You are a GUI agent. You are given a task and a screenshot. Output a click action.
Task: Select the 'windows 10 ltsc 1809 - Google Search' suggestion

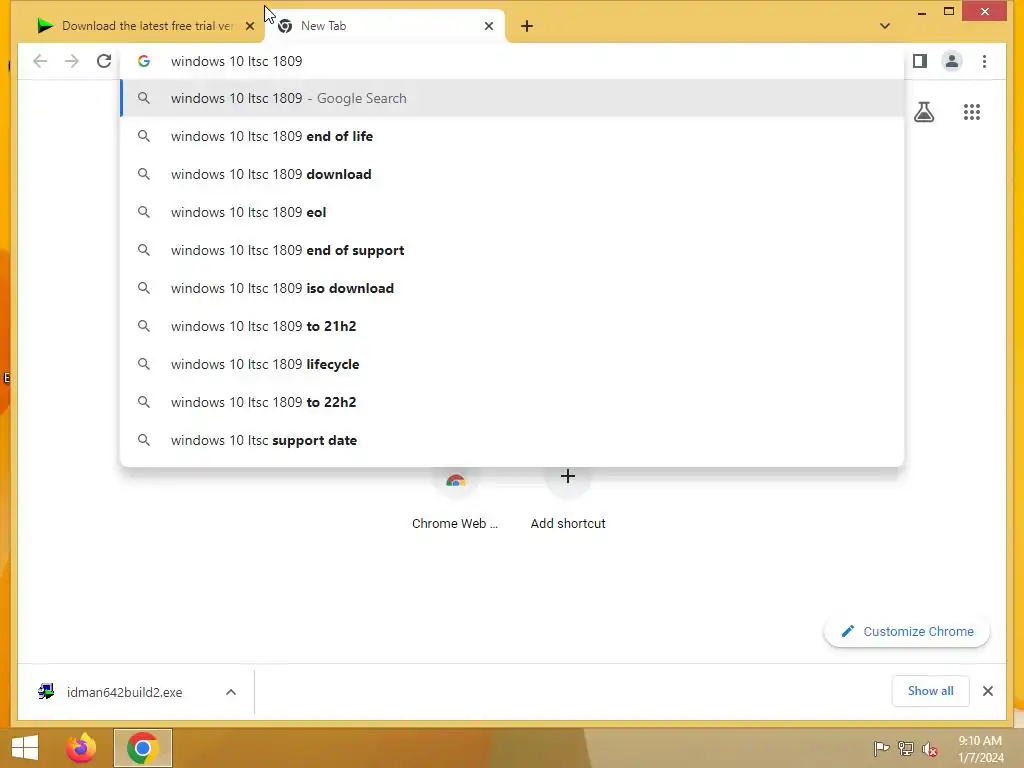(513, 98)
